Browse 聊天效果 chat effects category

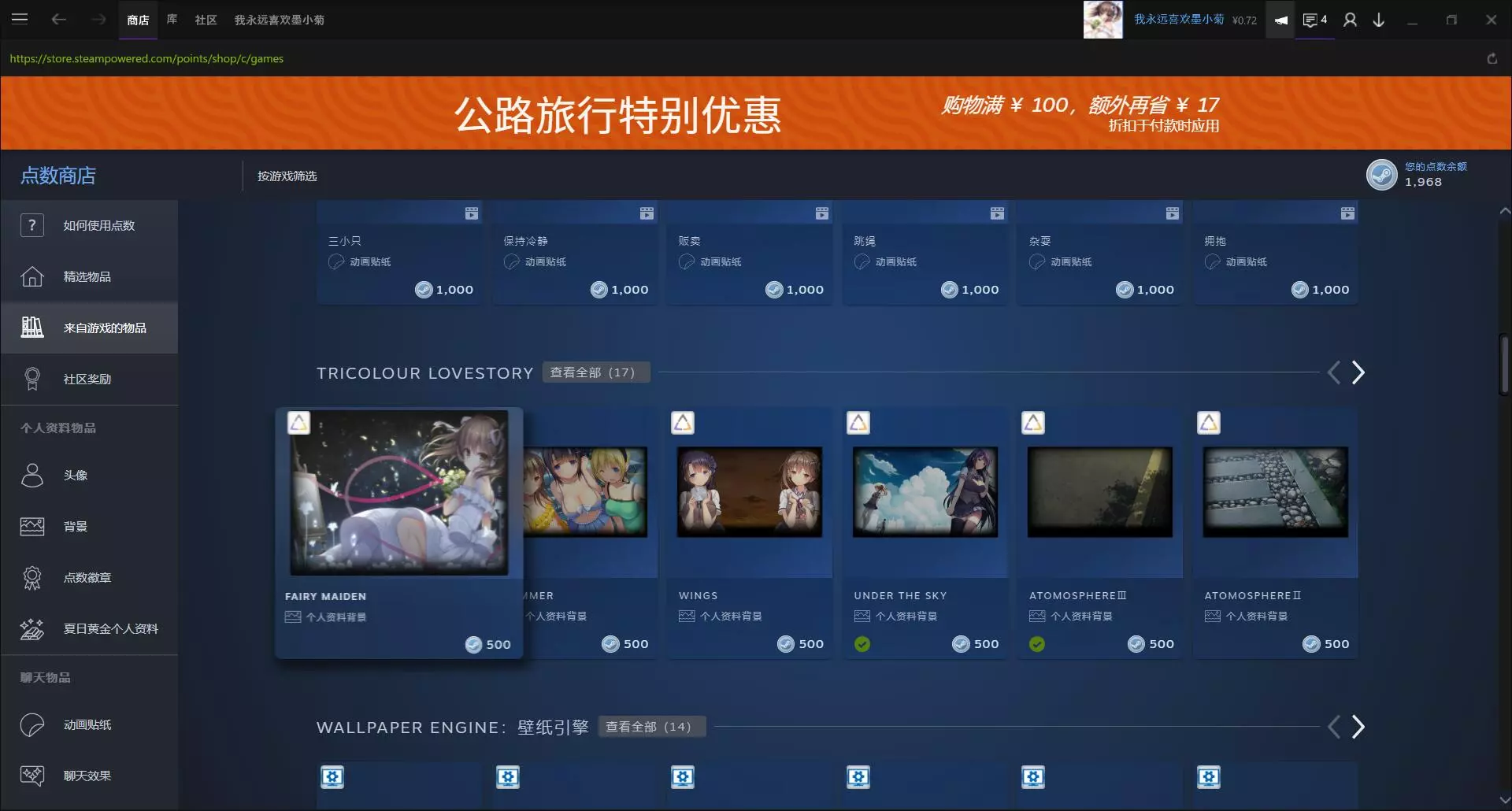[89, 776]
